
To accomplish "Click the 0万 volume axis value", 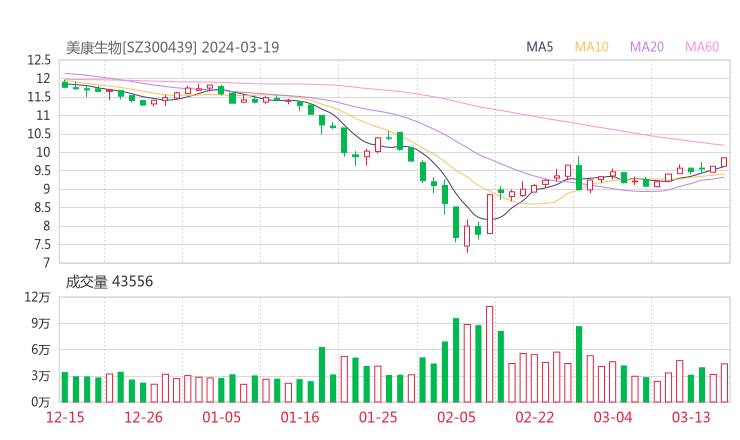I will 40,402.
